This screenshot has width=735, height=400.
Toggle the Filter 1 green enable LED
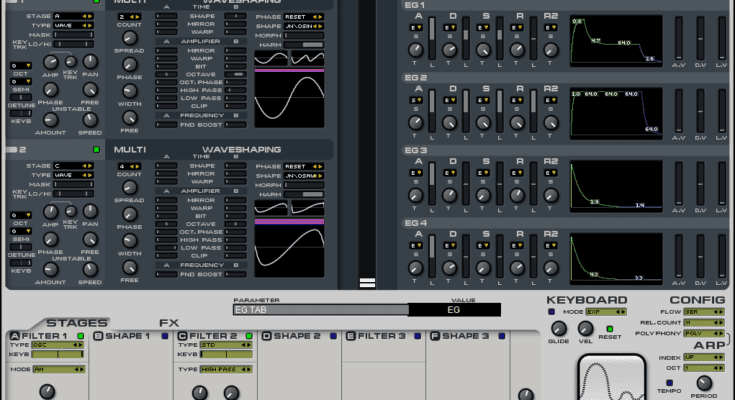click(x=82, y=336)
